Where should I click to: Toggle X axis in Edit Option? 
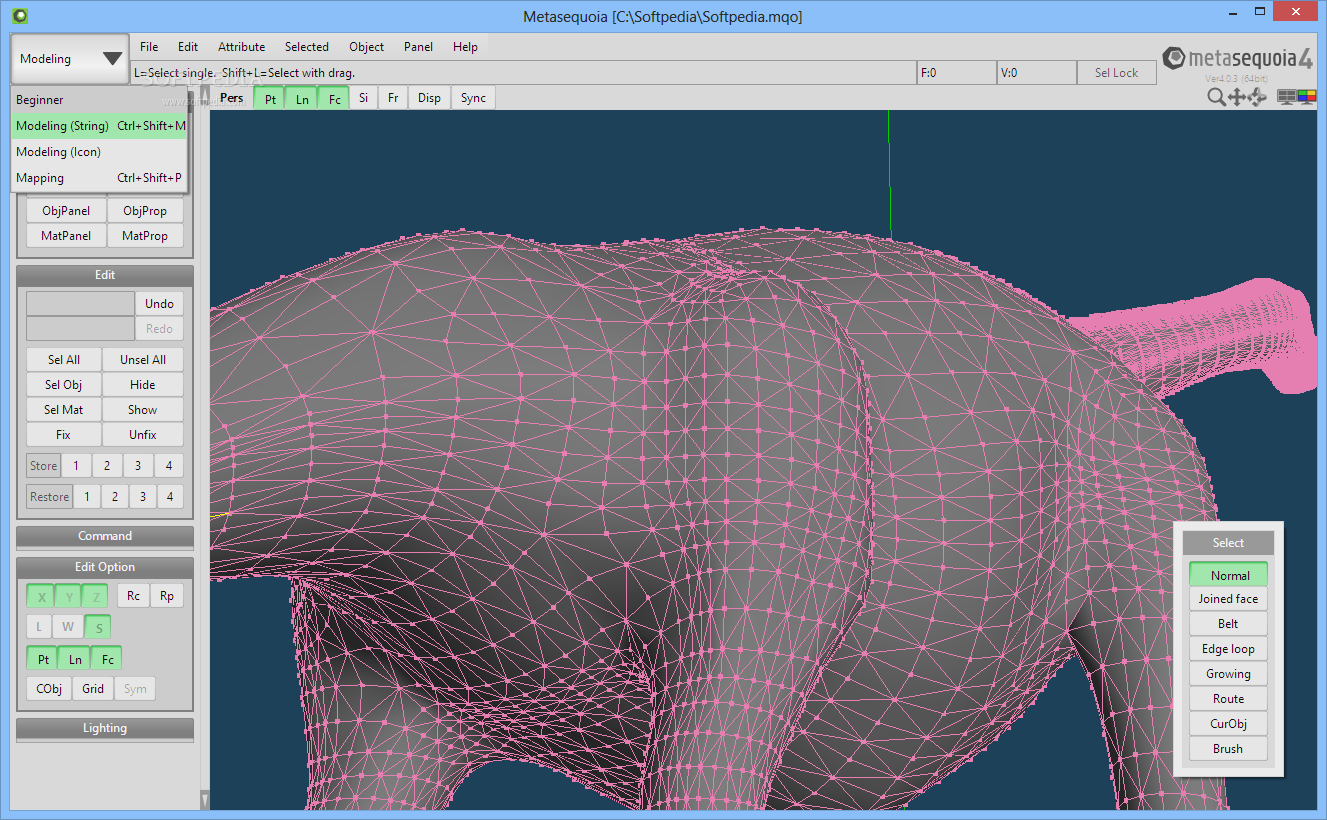tap(41, 597)
